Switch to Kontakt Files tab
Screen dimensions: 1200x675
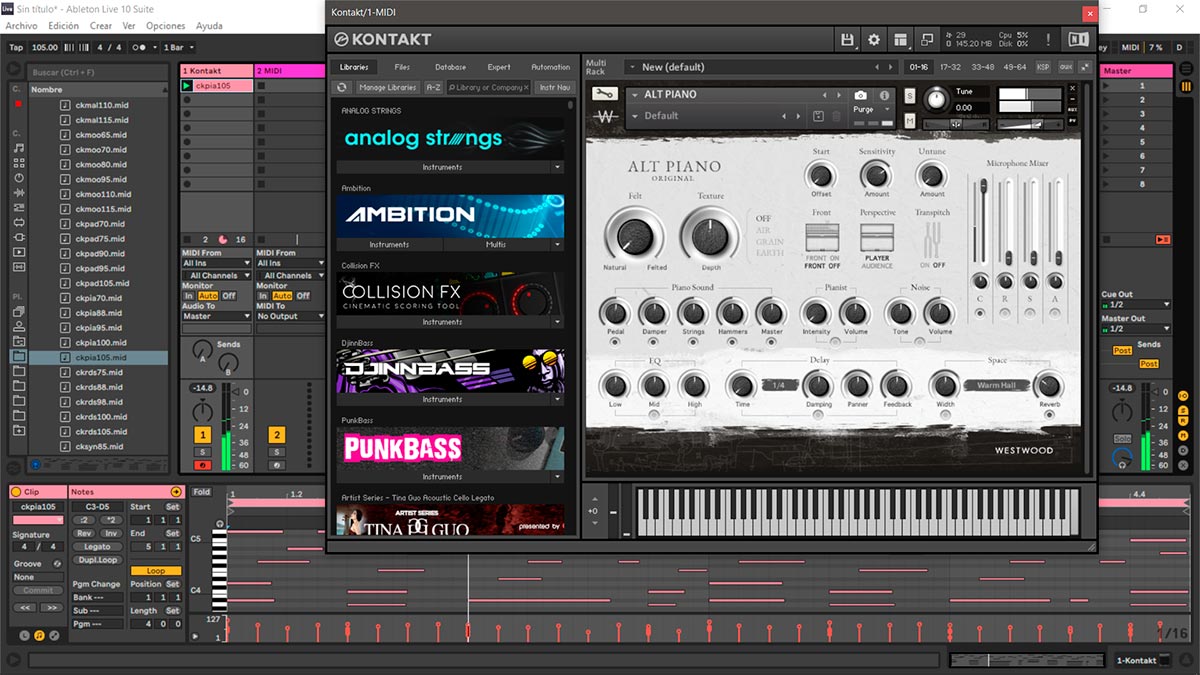[402, 67]
